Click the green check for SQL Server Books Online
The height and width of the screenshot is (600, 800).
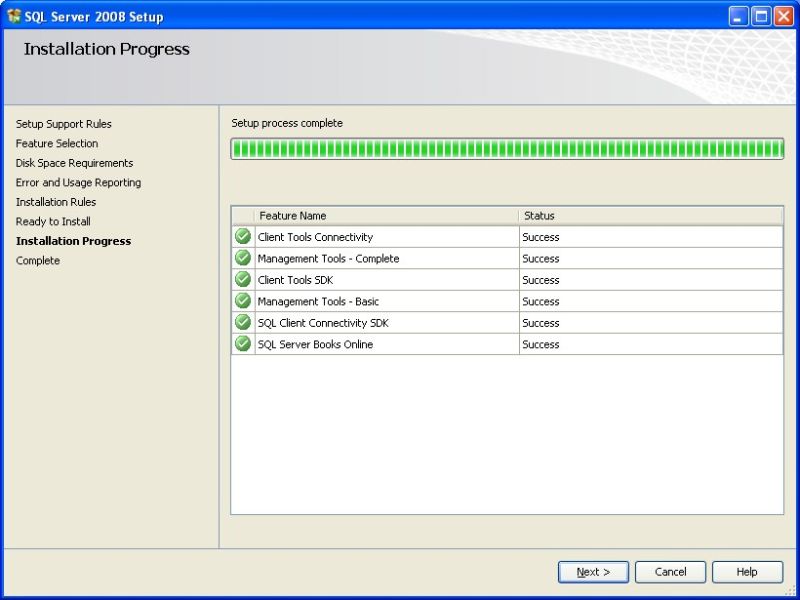coord(241,344)
